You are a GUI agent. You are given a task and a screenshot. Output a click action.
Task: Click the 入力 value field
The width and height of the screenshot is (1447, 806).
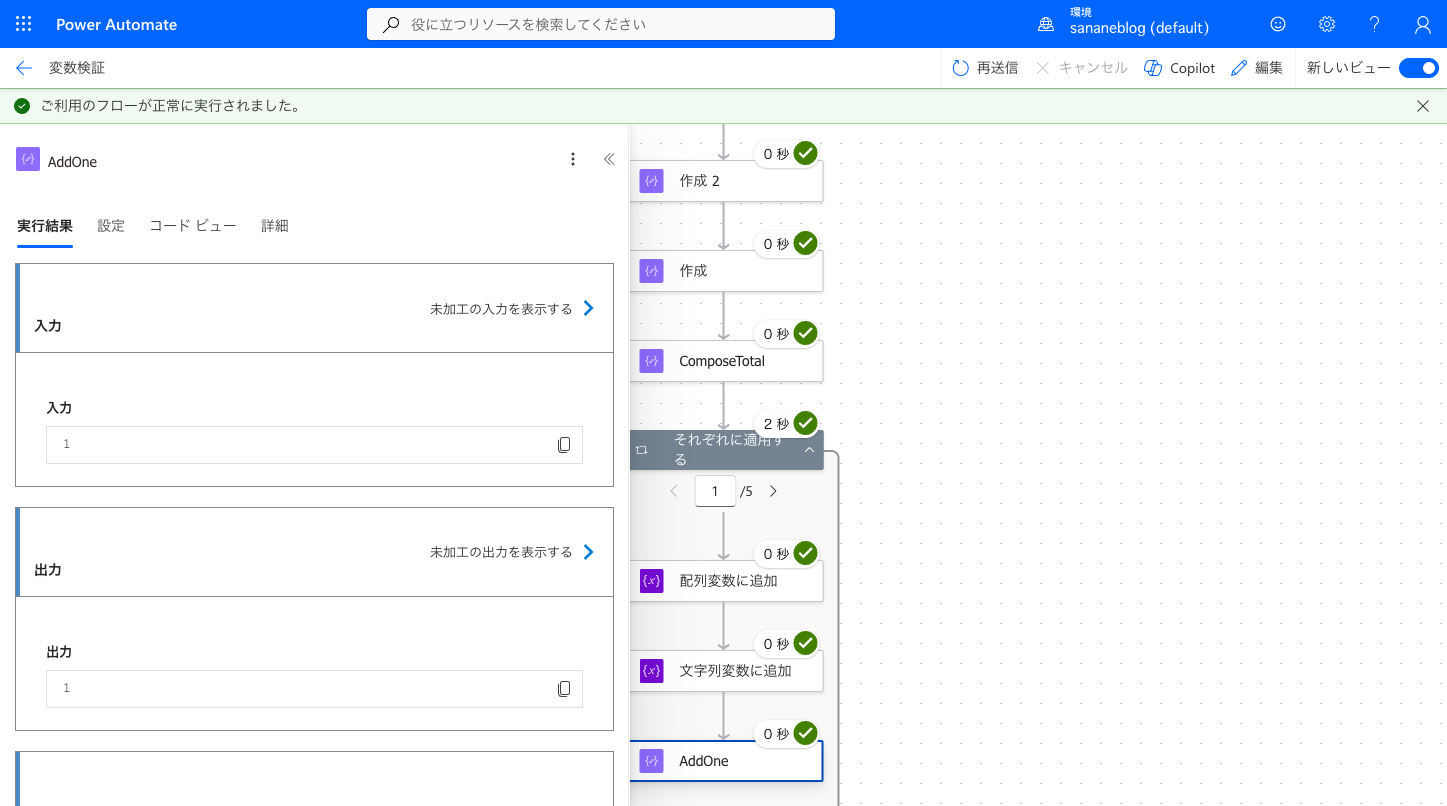point(314,445)
